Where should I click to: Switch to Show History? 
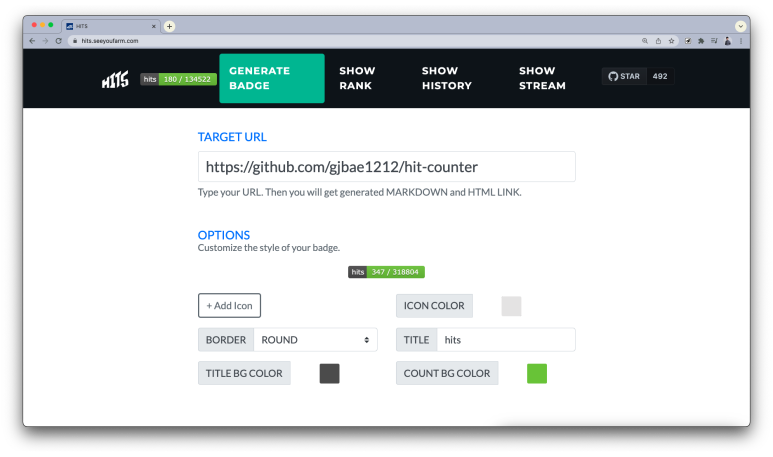click(x=447, y=78)
